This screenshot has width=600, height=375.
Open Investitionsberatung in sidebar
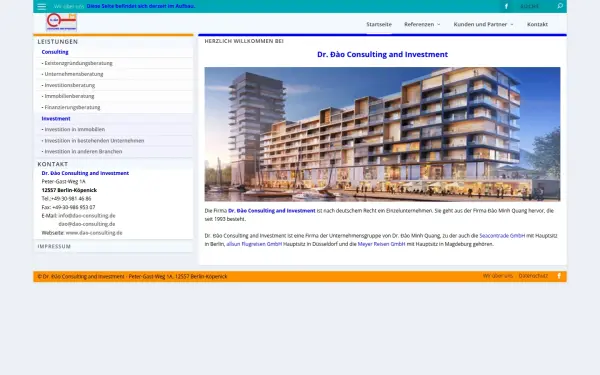(69, 85)
